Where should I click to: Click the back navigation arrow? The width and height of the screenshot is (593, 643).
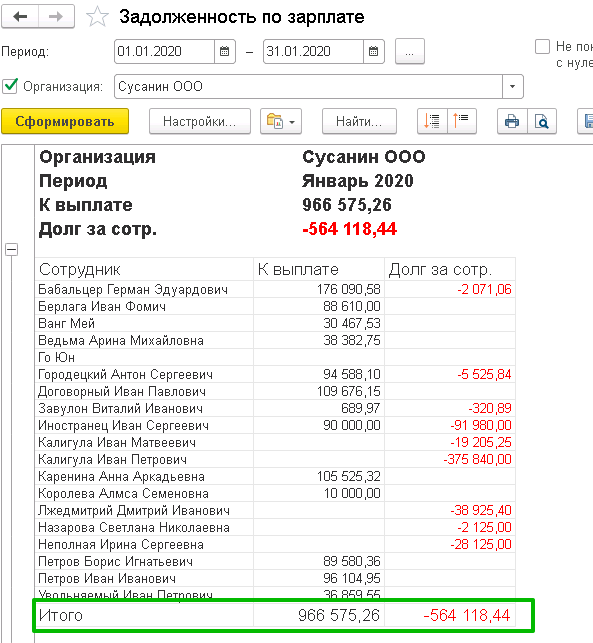click(x=20, y=16)
